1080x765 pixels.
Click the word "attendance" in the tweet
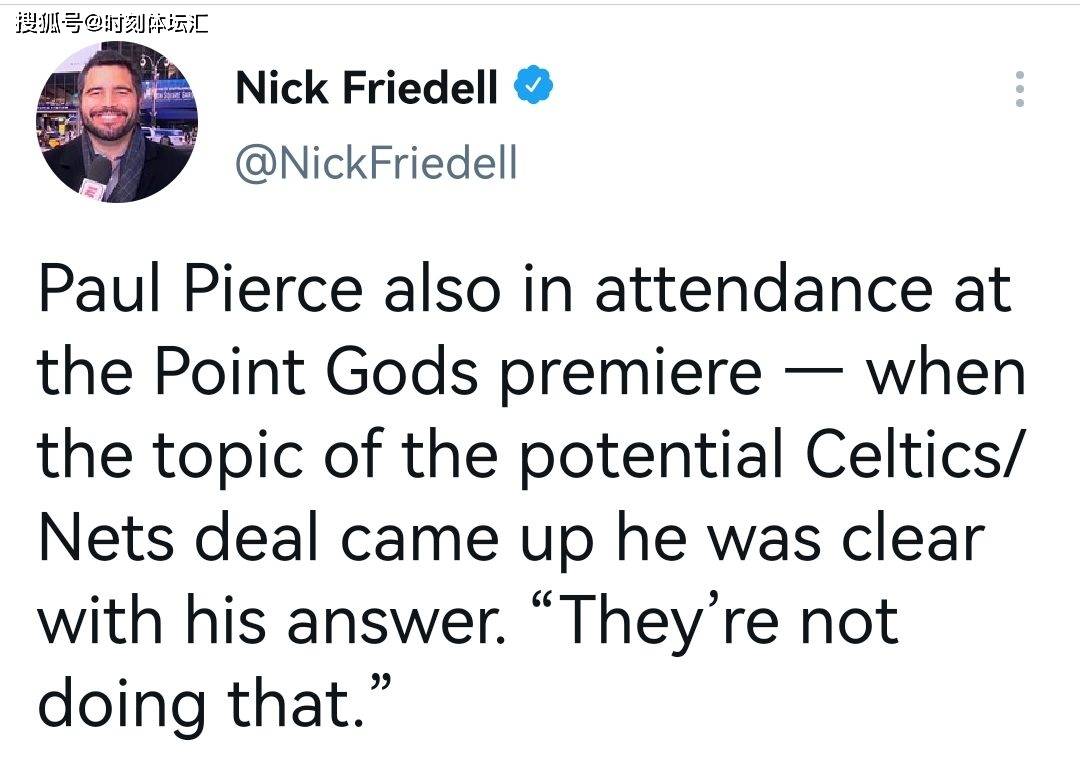click(x=764, y=289)
